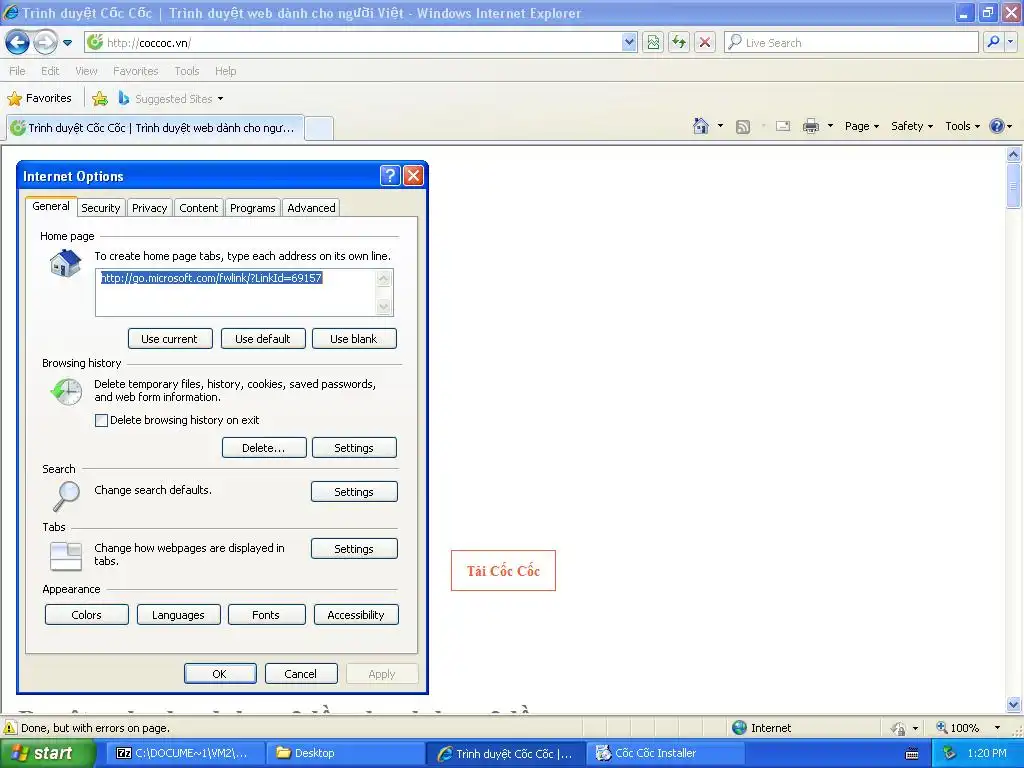
Task: Confirm with the OK button
Action: pos(220,674)
